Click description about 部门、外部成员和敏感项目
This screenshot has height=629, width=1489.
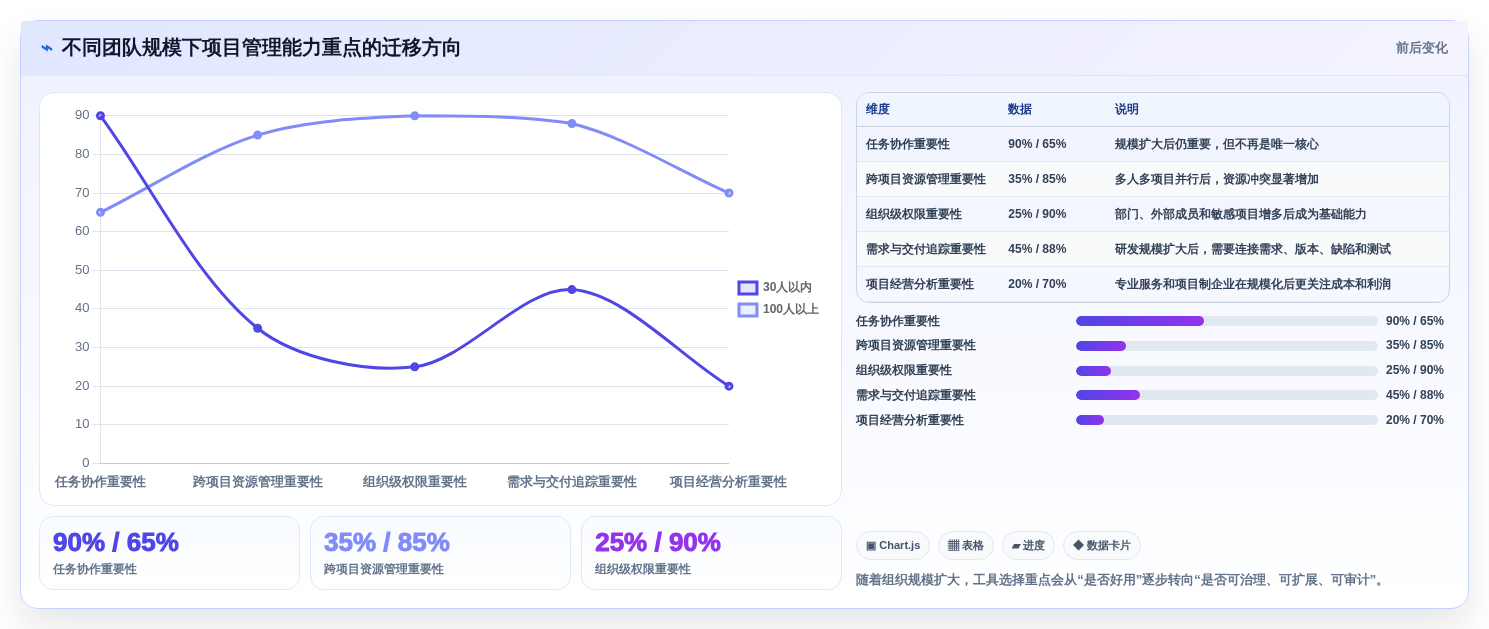coord(1241,214)
